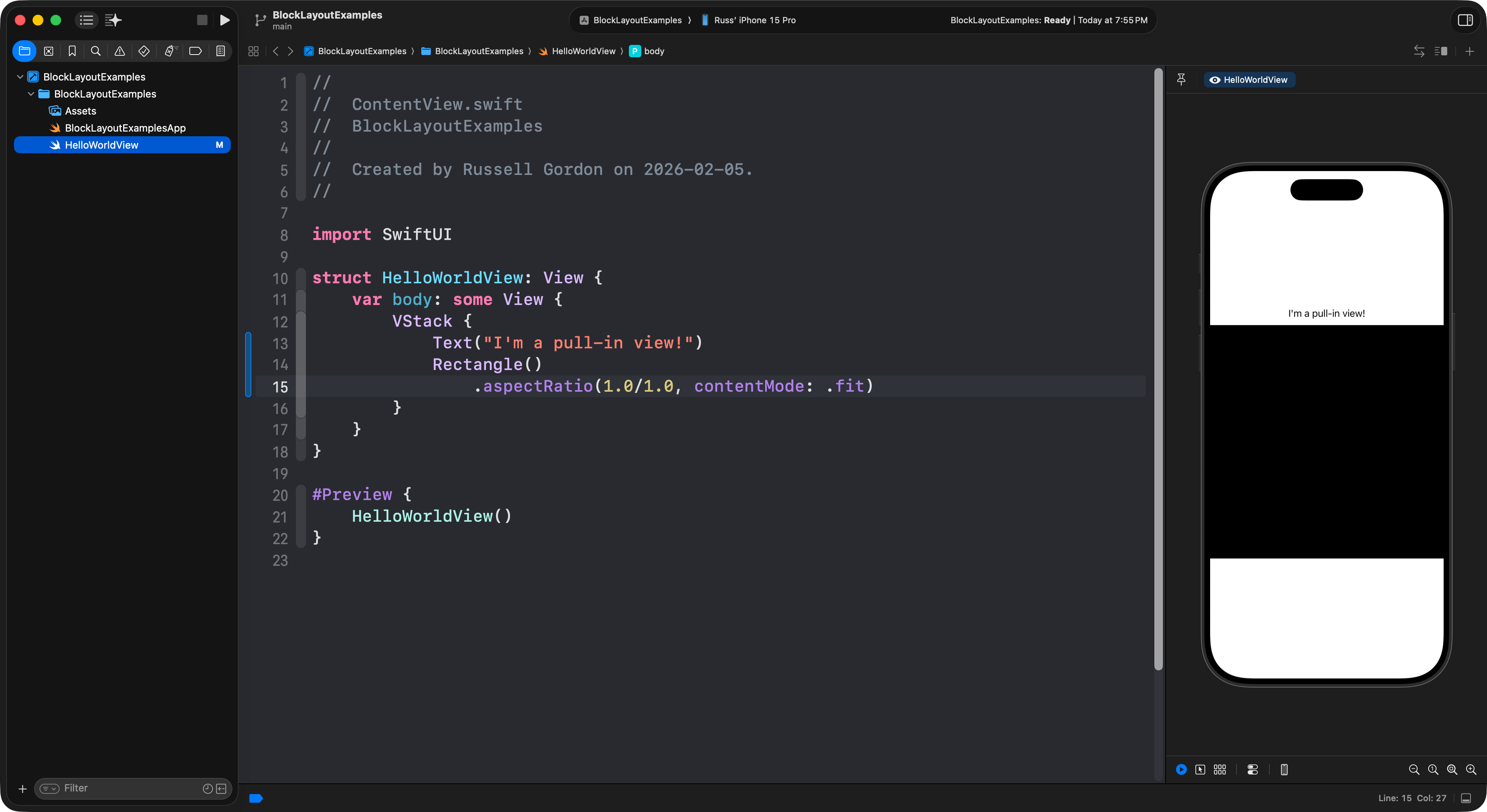Zoom in on the preview canvas
Viewport: 1487px width, 812px height.
pos(1471,770)
